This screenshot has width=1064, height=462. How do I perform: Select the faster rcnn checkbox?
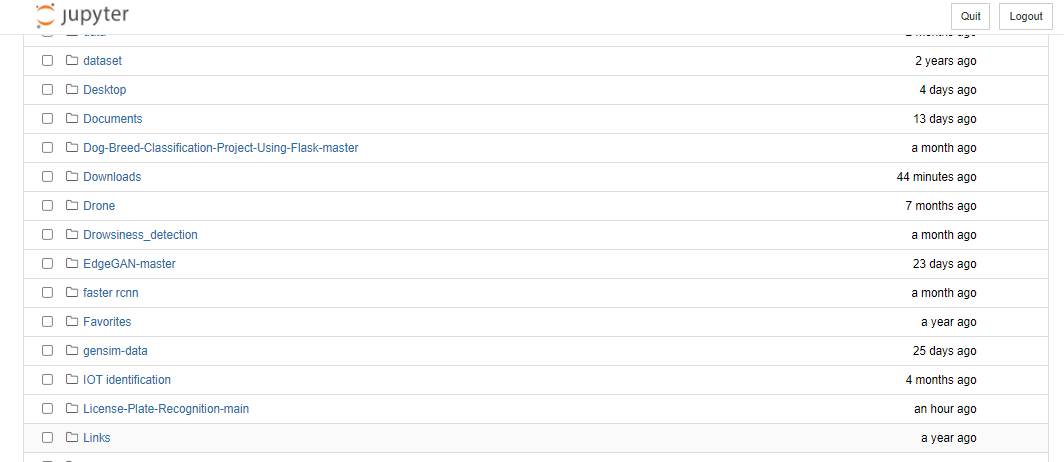(47, 293)
